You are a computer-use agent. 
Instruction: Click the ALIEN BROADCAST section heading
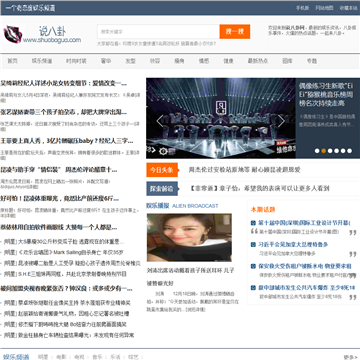tap(195, 206)
